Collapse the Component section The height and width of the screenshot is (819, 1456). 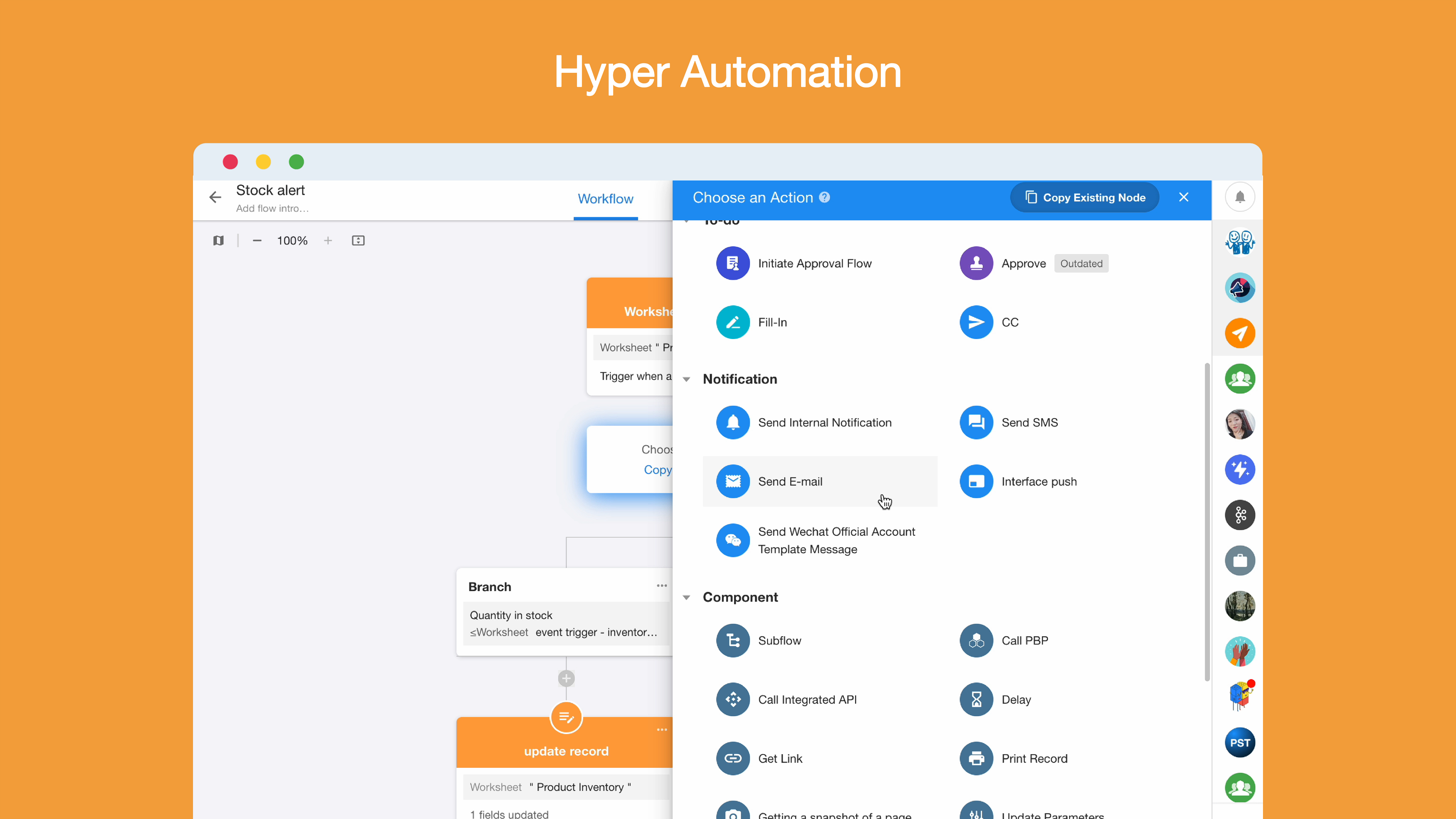click(687, 597)
